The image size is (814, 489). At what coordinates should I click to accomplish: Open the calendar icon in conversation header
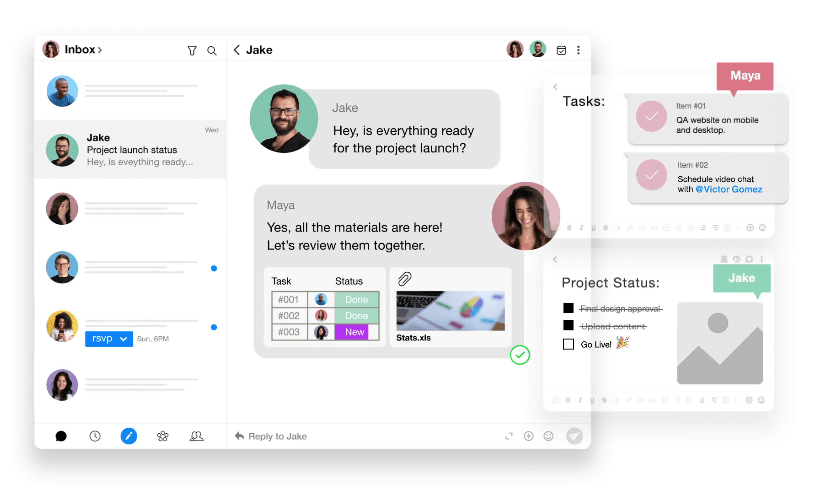click(x=561, y=50)
